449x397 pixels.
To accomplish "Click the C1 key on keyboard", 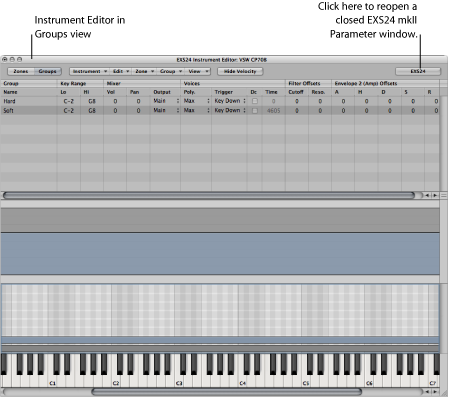I will [x=53, y=383].
